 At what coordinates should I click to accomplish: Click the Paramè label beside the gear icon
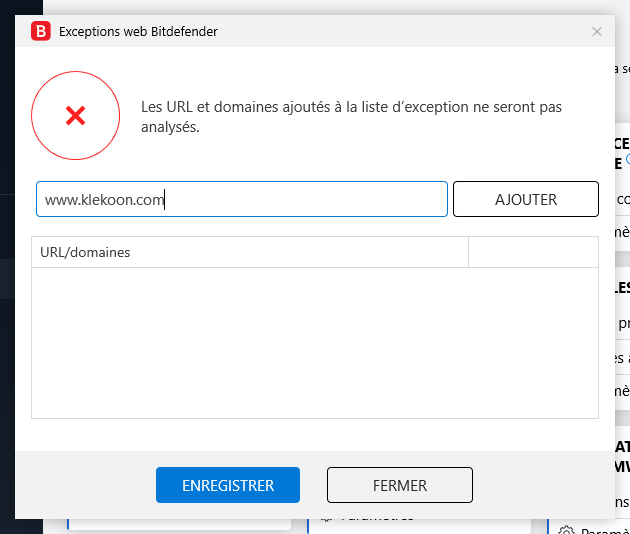(x=605, y=530)
